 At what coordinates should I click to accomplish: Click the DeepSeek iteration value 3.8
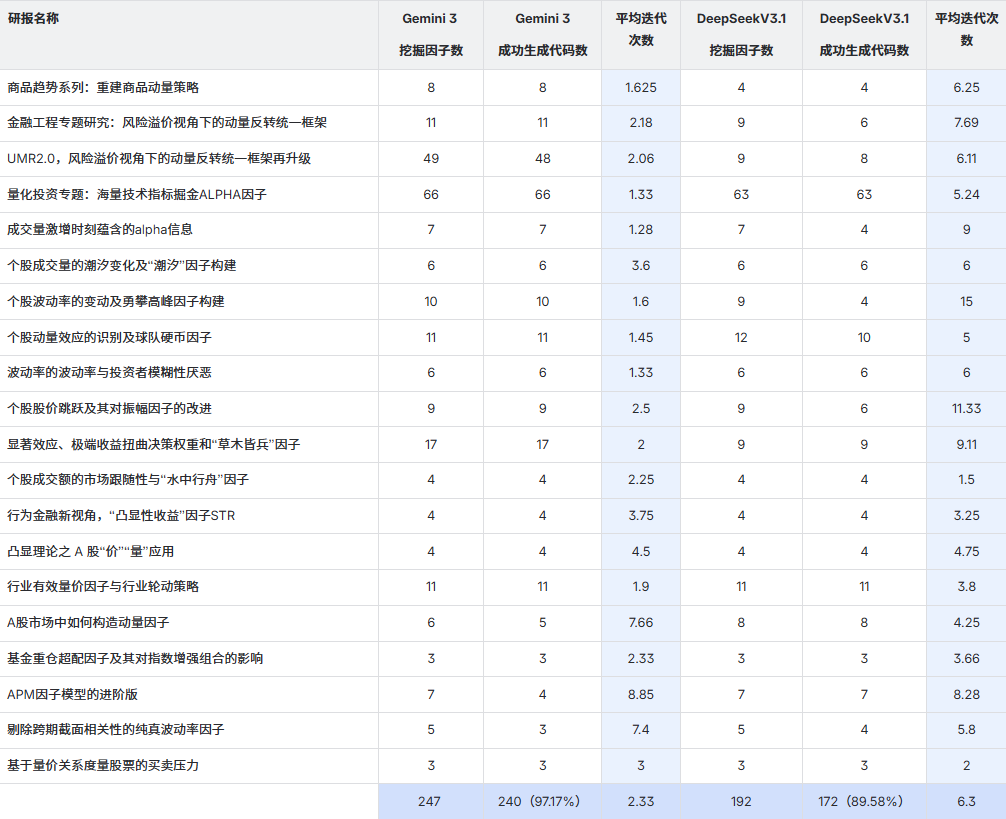coord(966,587)
